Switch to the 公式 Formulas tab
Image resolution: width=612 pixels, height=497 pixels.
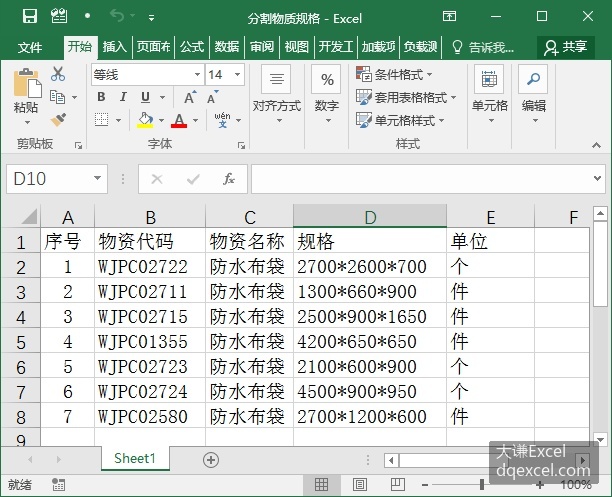[x=192, y=47]
